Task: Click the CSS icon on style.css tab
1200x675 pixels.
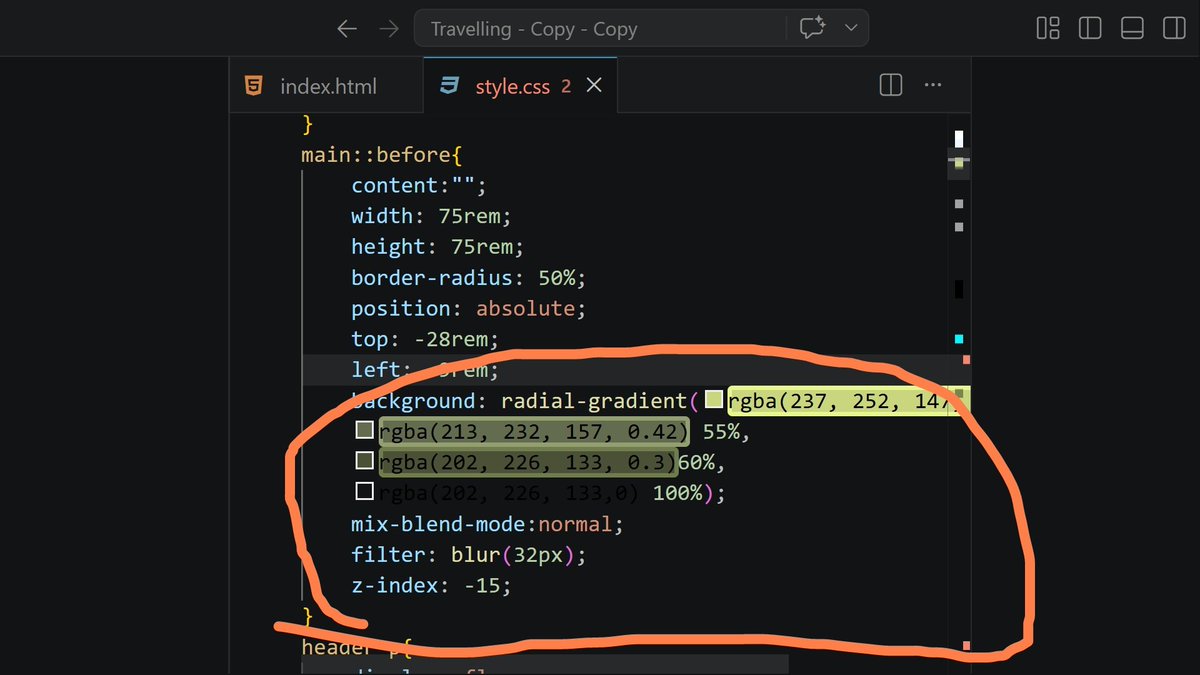Action: pos(450,86)
